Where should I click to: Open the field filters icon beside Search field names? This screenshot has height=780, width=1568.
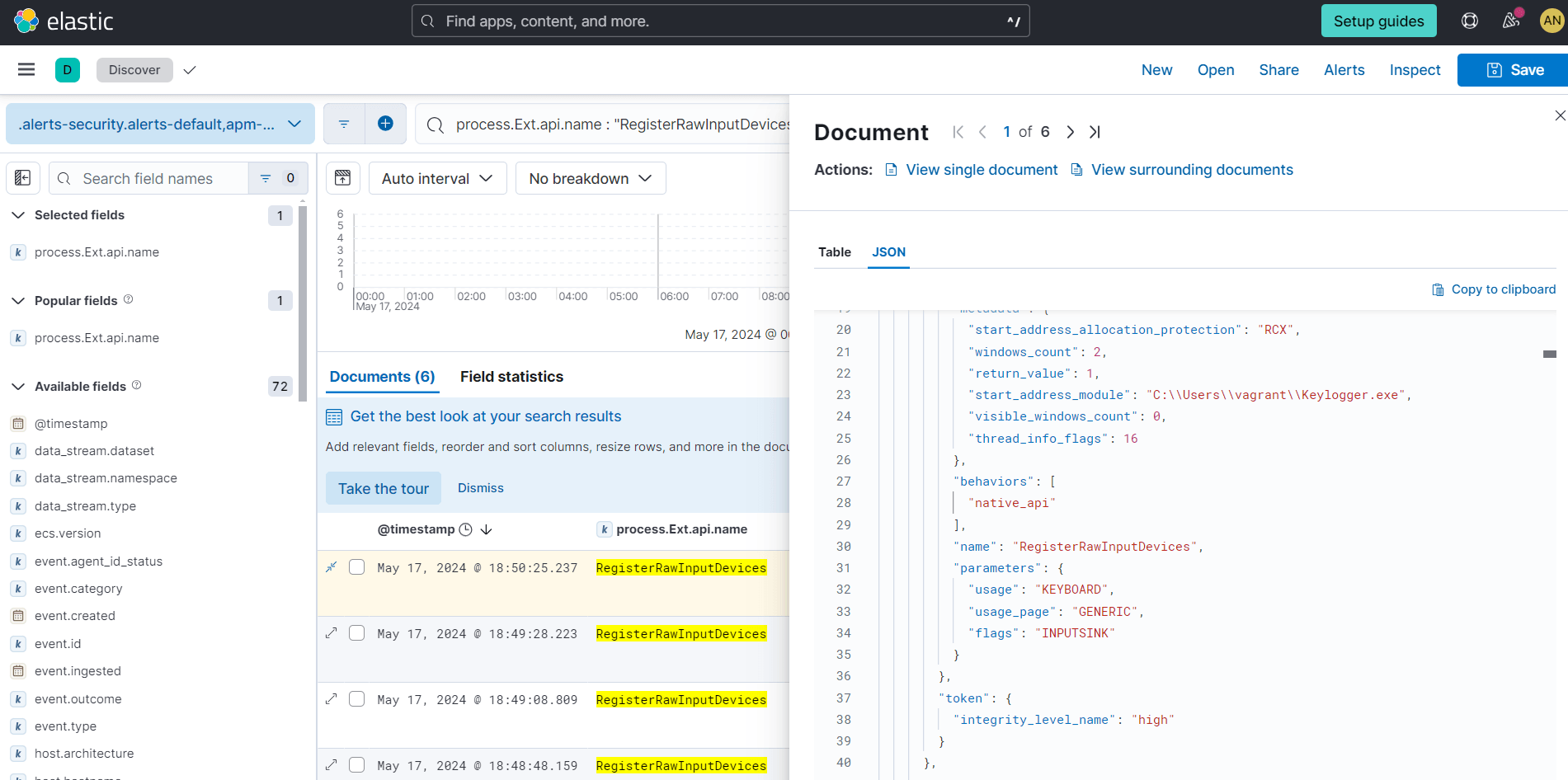pos(264,177)
